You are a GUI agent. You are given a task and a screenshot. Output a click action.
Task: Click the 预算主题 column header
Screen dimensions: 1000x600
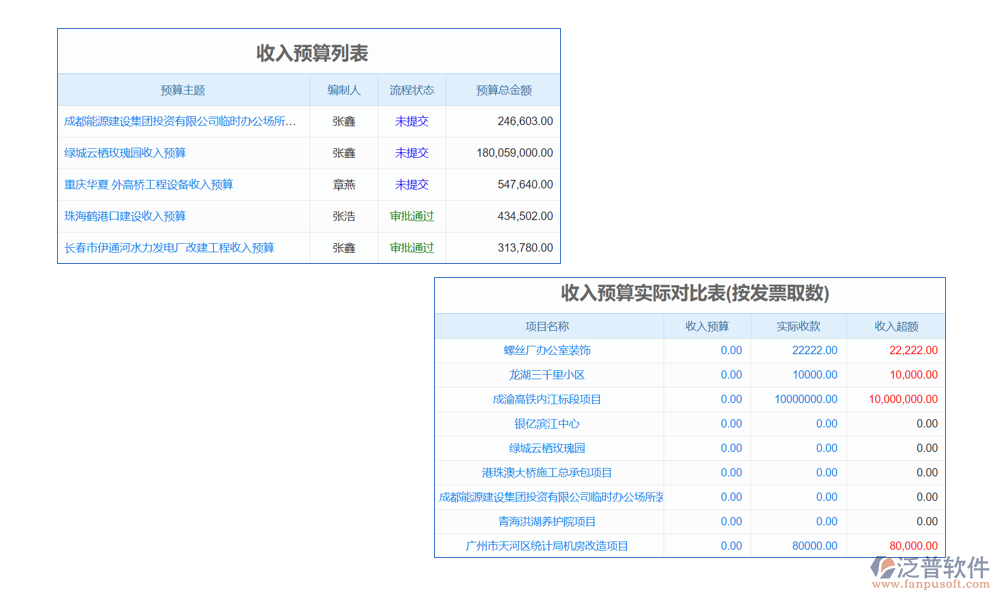click(183, 90)
